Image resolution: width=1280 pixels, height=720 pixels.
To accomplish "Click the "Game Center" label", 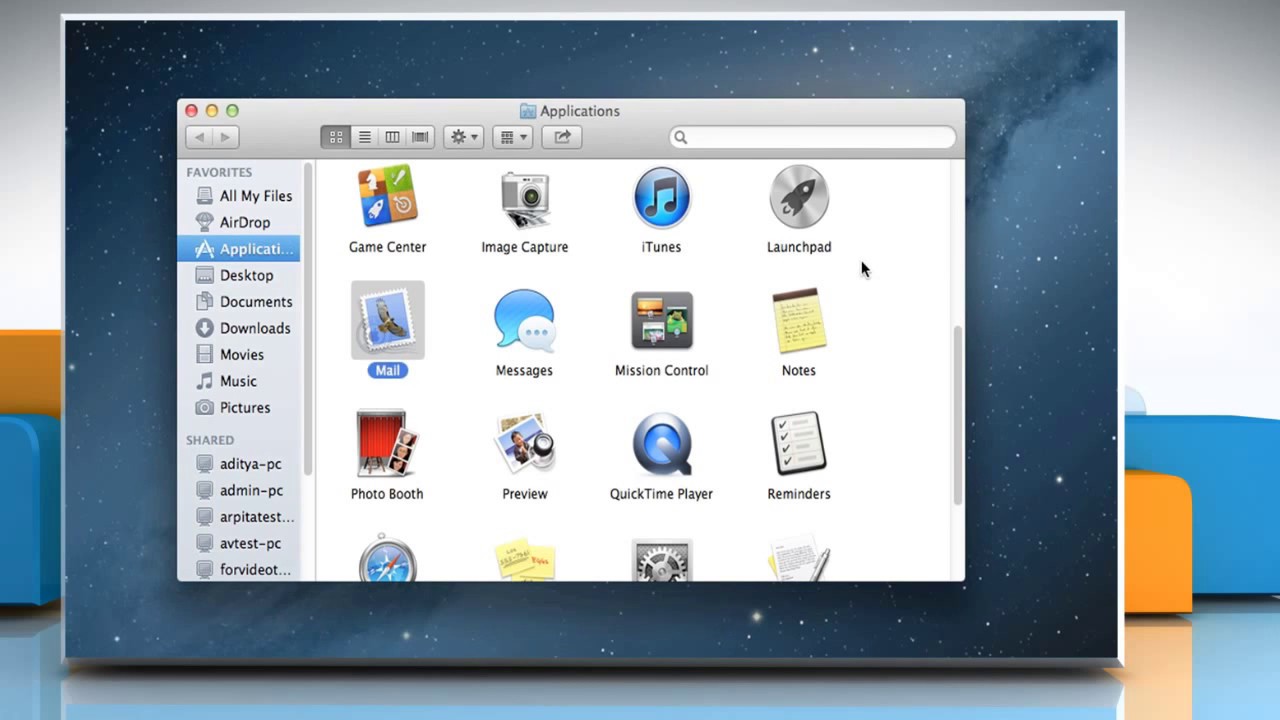I will [387, 247].
